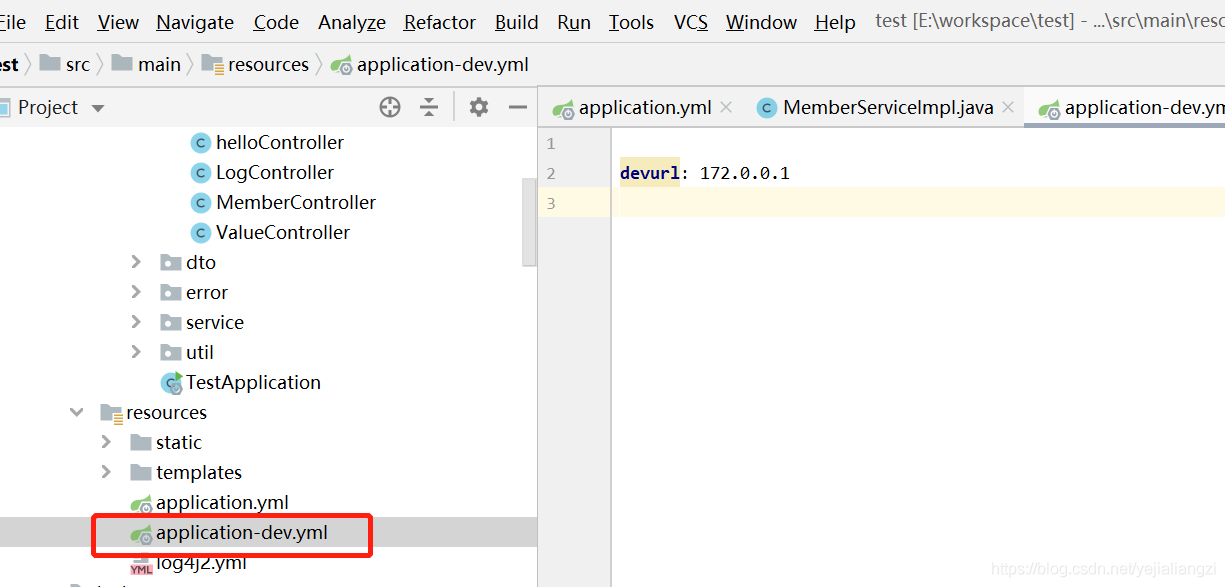Image resolution: width=1225 pixels, height=587 pixels.
Task: Click the src breadcrumb
Action: click(65, 65)
